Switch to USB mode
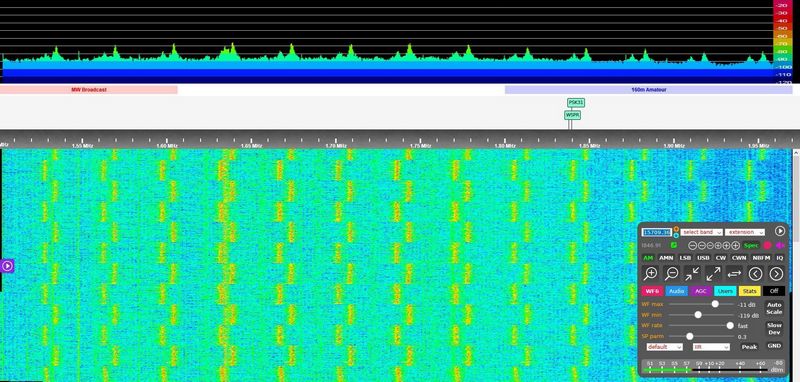800x382 pixels. pos(703,258)
